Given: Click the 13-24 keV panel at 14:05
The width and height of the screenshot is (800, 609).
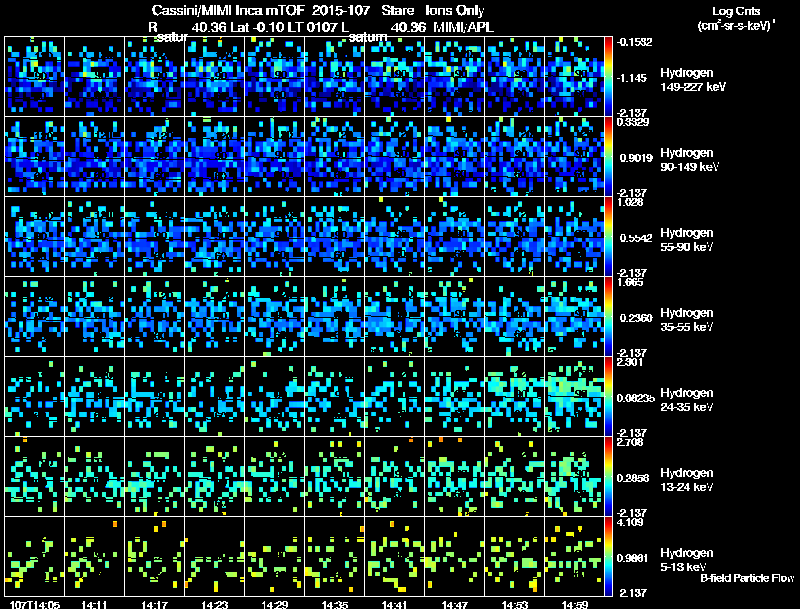Looking at the screenshot, I should 34,476.
